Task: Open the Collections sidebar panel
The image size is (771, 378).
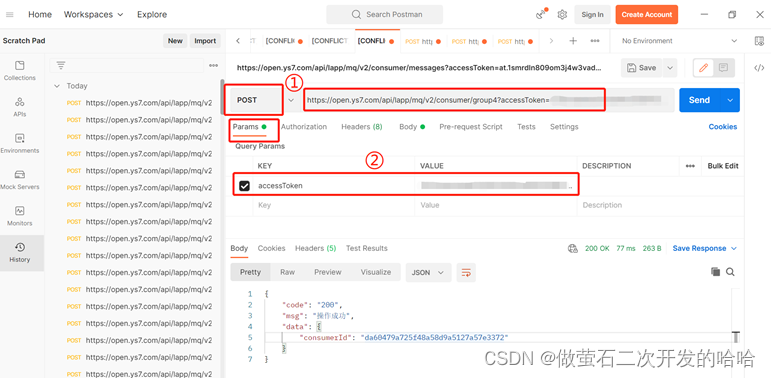Action: click(x=20, y=71)
